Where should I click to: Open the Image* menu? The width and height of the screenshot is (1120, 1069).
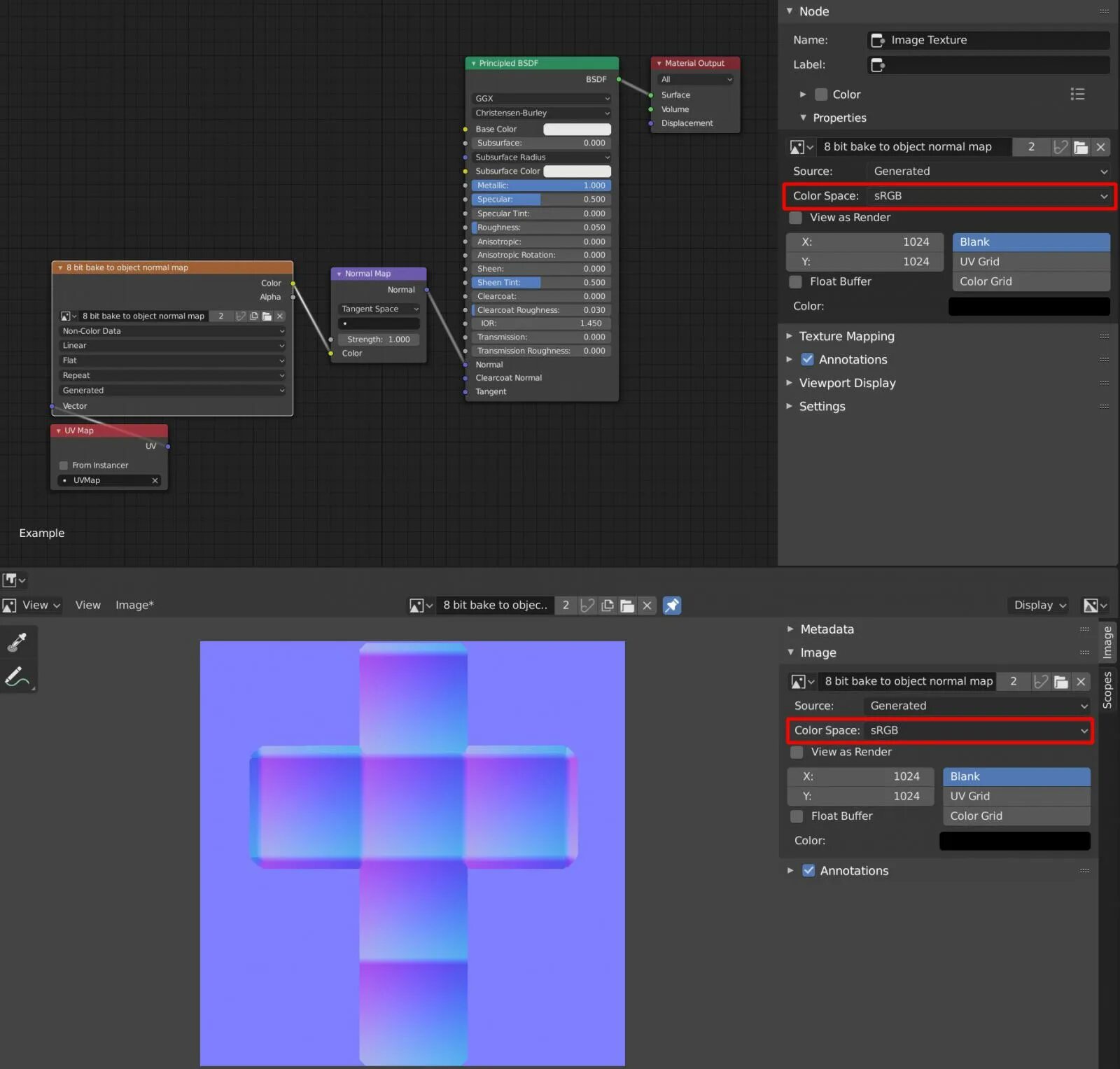[x=134, y=606]
